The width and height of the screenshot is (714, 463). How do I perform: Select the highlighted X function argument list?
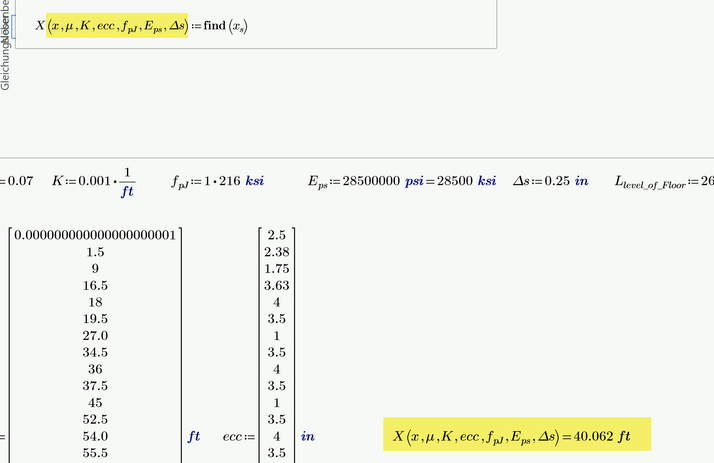pos(117,25)
